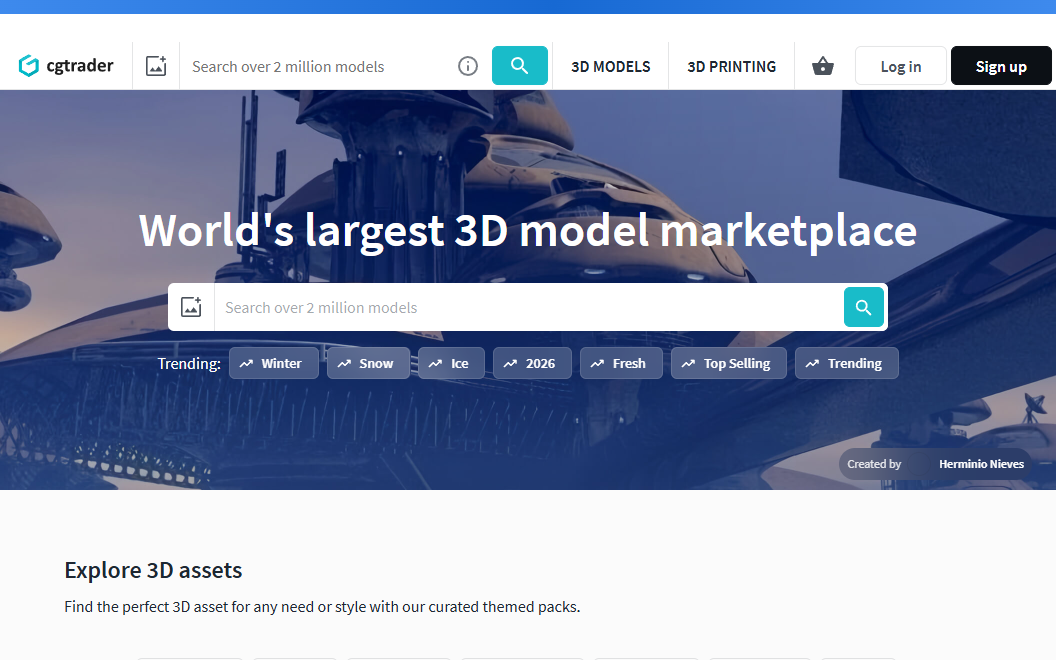Select the Winter trending tag
1056x660 pixels.
(x=273, y=363)
